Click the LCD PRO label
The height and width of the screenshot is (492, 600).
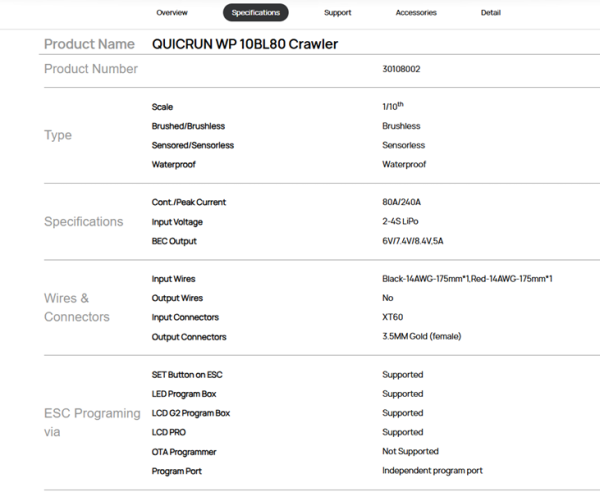tap(169, 432)
